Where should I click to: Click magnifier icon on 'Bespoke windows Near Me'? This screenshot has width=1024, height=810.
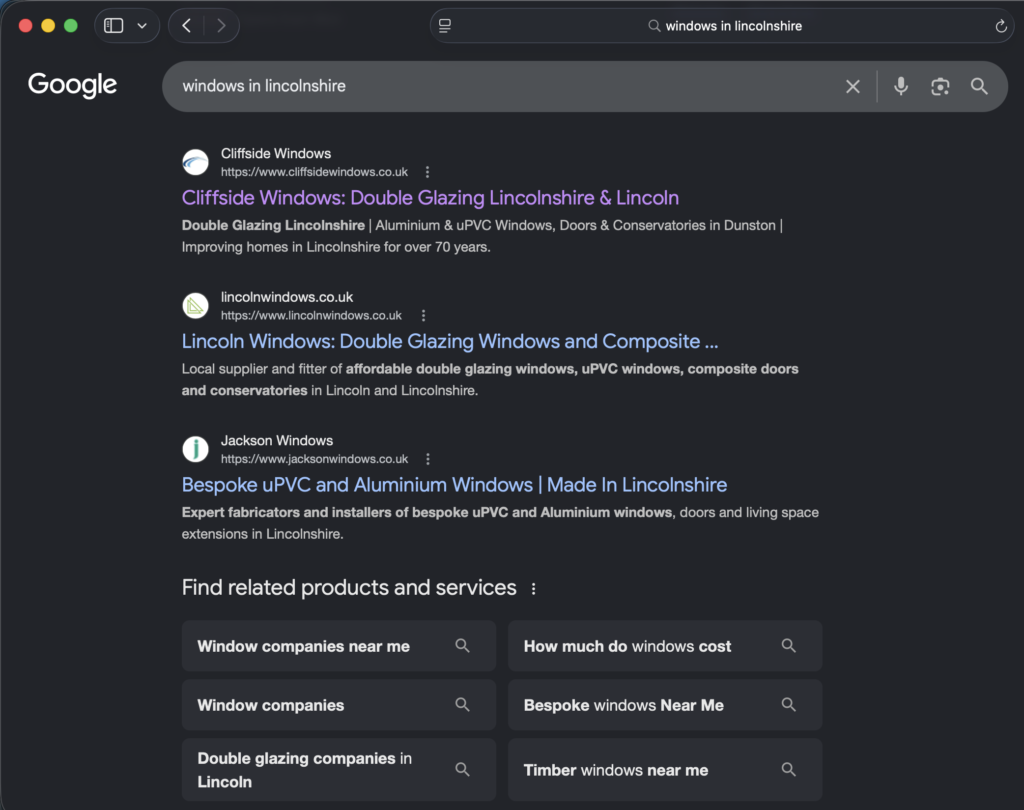point(788,704)
